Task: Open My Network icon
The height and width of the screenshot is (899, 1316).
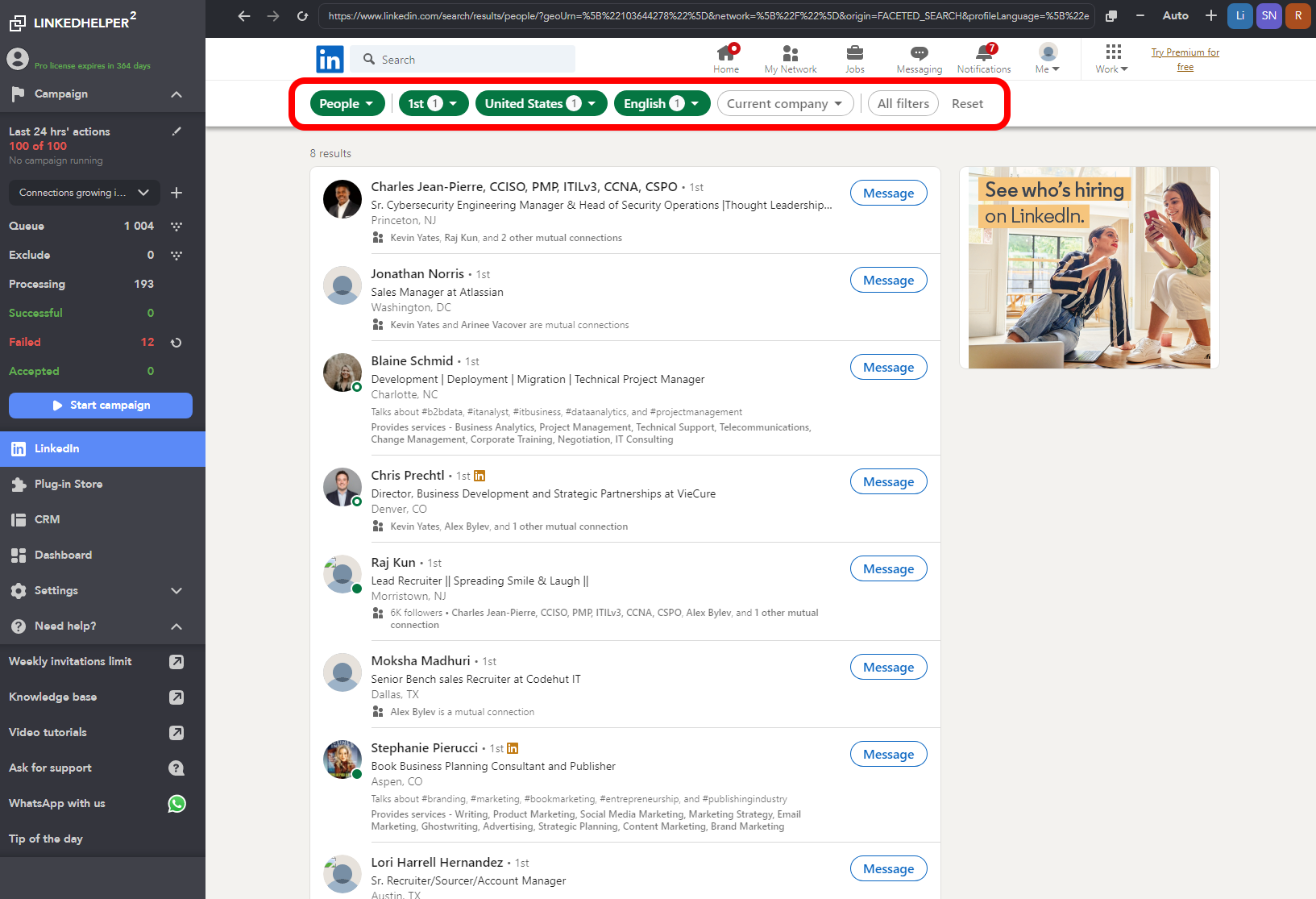Action: [x=791, y=53]
